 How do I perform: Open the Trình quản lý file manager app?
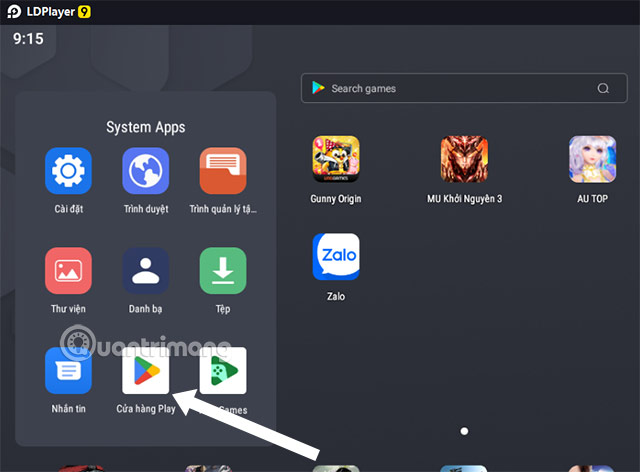click(x=223, y=171)
